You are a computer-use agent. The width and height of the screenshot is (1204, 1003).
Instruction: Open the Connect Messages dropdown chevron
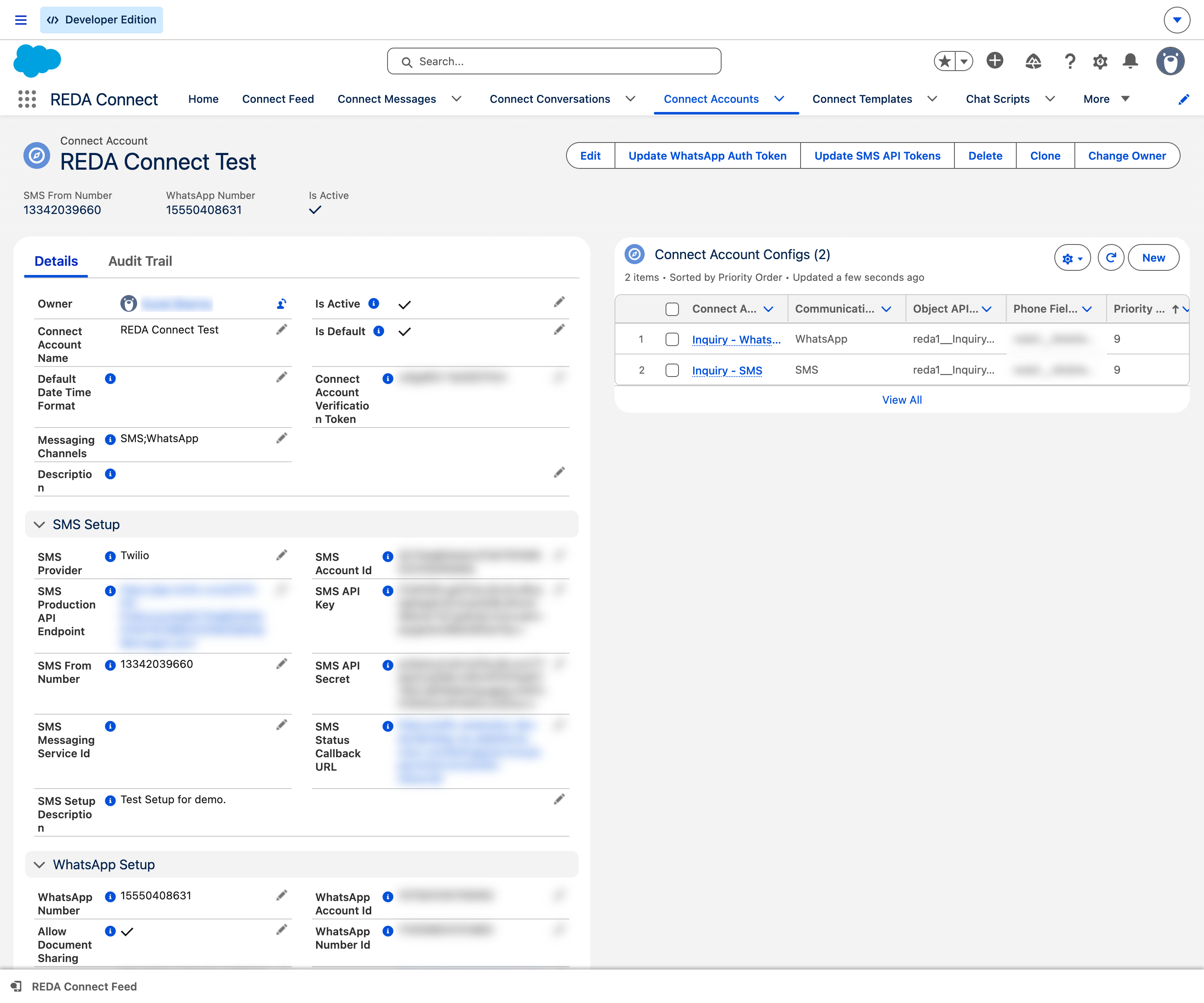coord(457,99)
